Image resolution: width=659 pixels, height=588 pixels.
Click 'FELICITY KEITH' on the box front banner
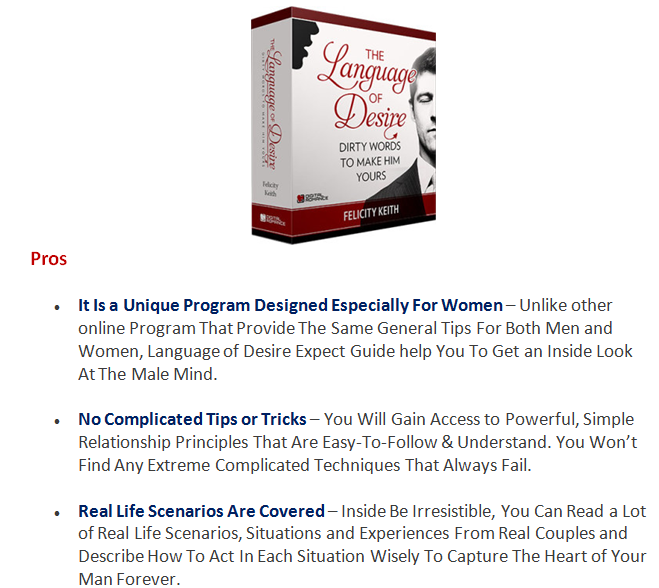371,213
